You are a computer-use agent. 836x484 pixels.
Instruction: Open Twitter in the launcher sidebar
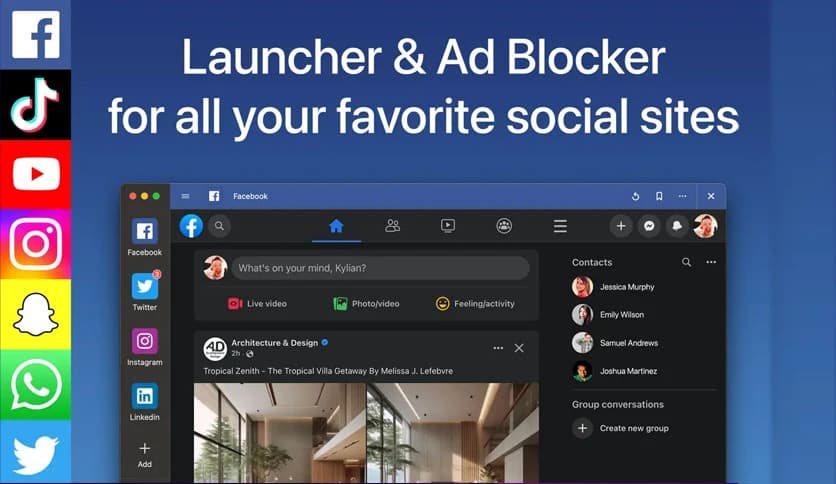pos(144,292)
